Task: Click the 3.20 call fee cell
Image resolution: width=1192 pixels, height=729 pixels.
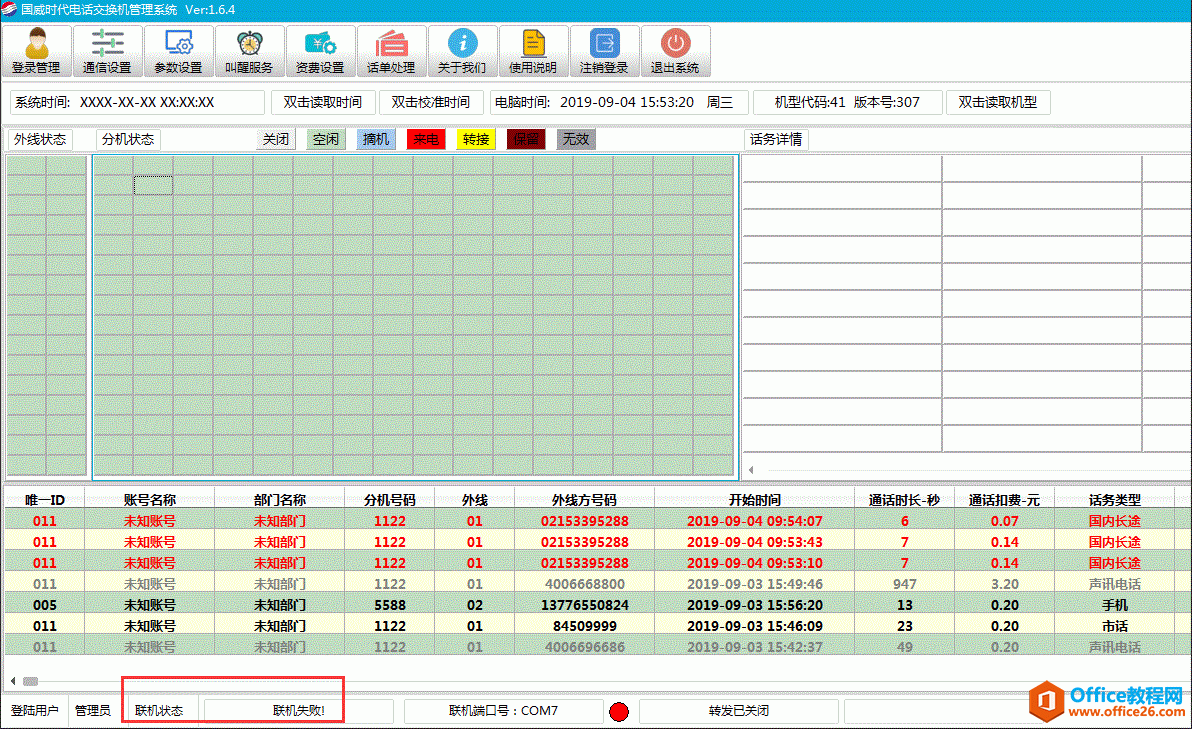Action: click(x=1004, y=584)
